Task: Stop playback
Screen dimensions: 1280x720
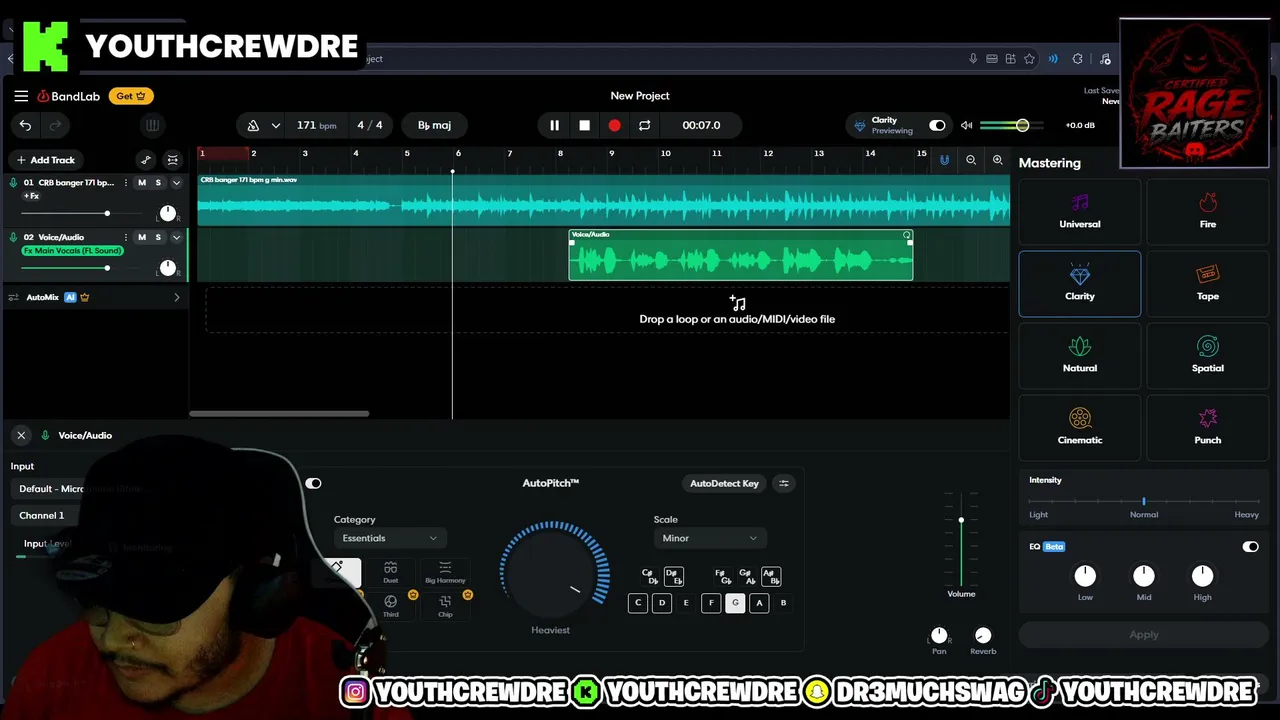Action: coord(584,125)
